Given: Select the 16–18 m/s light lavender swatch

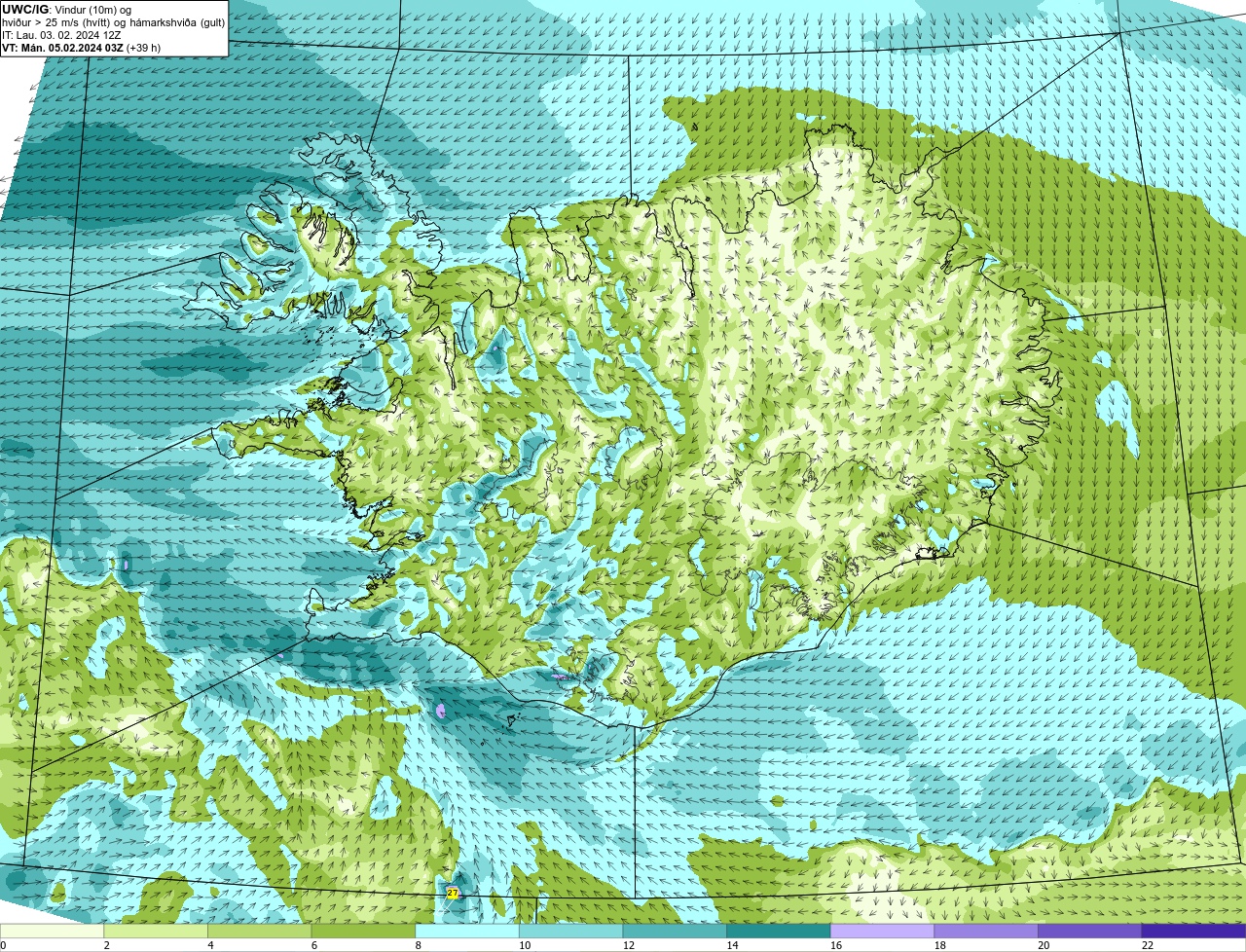Looking at the screenshot, I should (882, 932).
